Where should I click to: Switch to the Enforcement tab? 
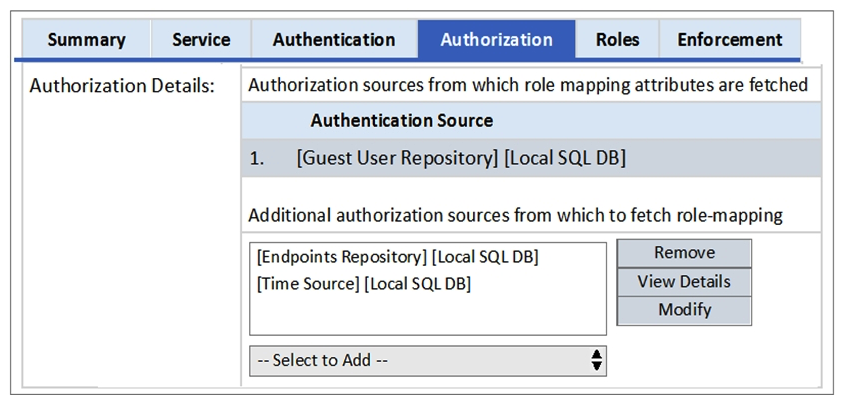[730, 39]
